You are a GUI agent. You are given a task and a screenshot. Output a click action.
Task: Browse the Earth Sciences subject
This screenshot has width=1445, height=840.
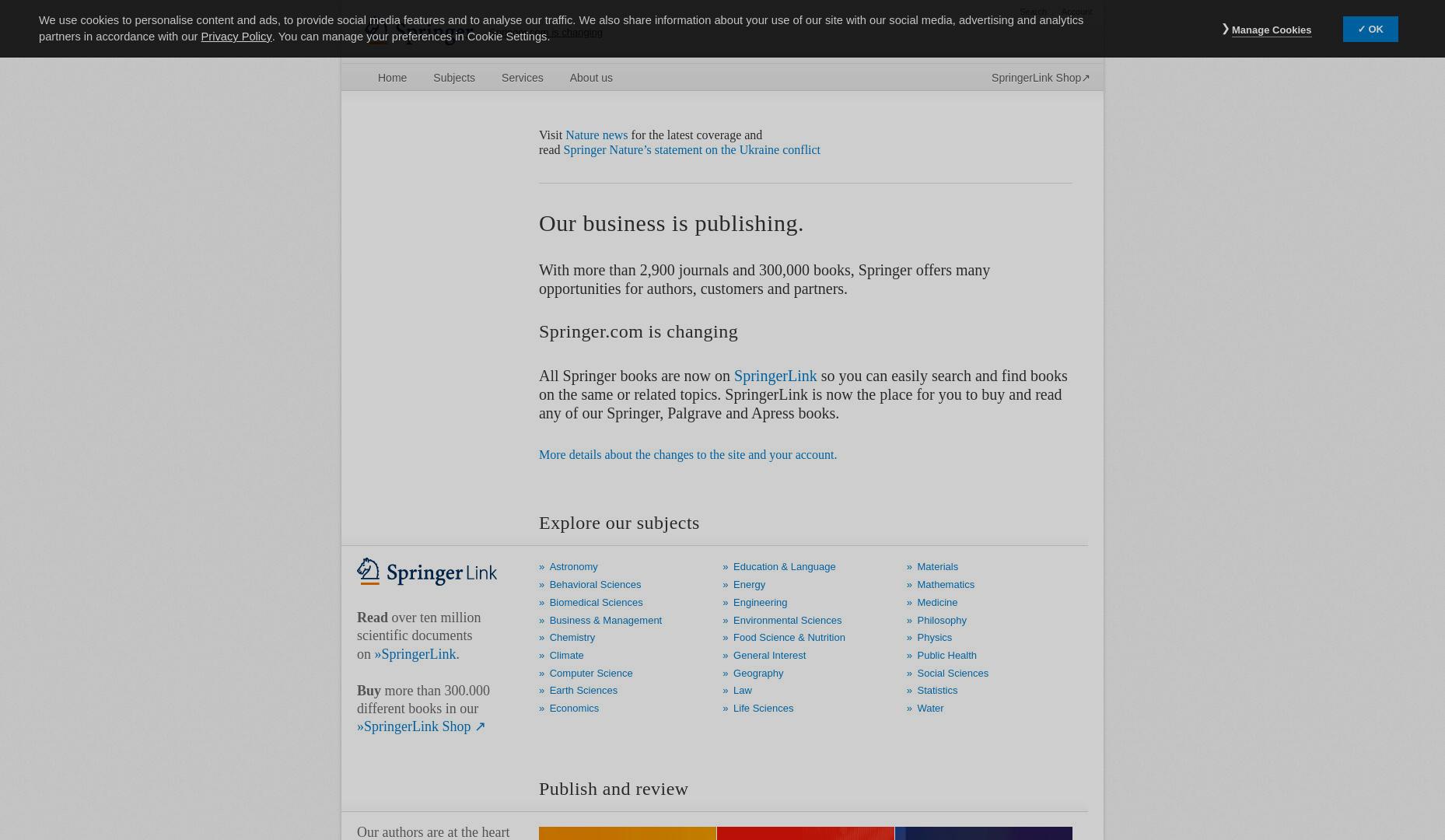coord(583,691)
